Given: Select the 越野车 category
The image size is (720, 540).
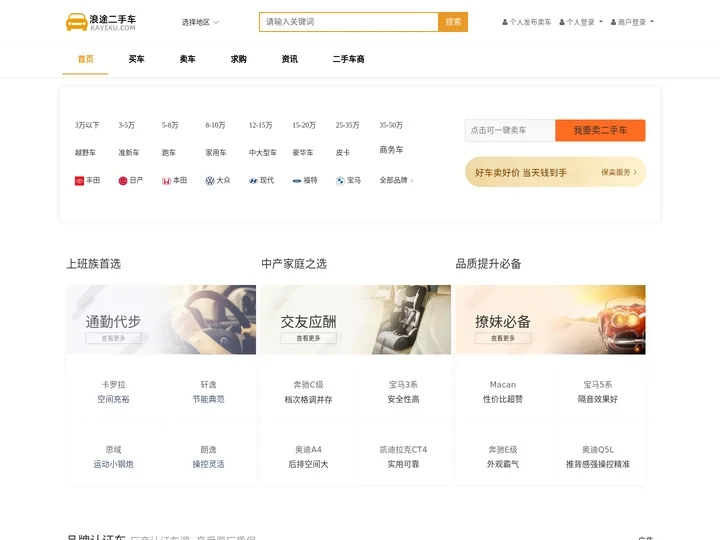Looking at the screenshot, I should click(85, 152).
